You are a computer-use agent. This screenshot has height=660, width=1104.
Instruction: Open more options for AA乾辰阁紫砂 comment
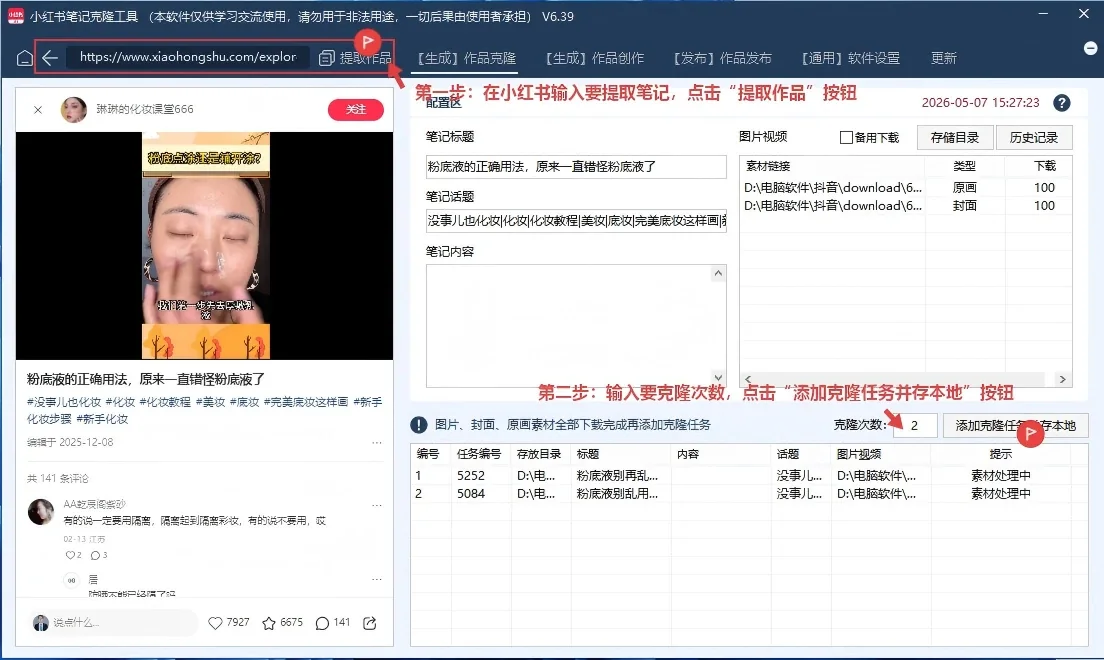click(377, 505)
